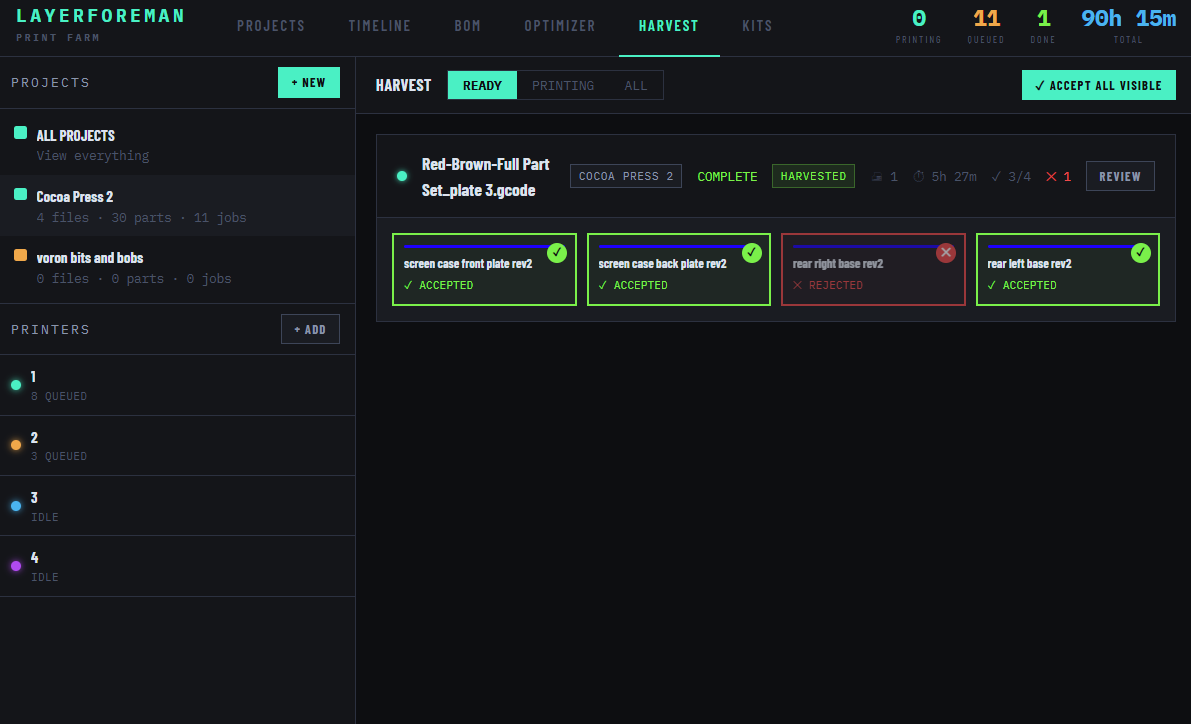This screenshot has width=1191, height=724.
Task: Click Accept All Visible button
Action: (x=1098, y=85)
